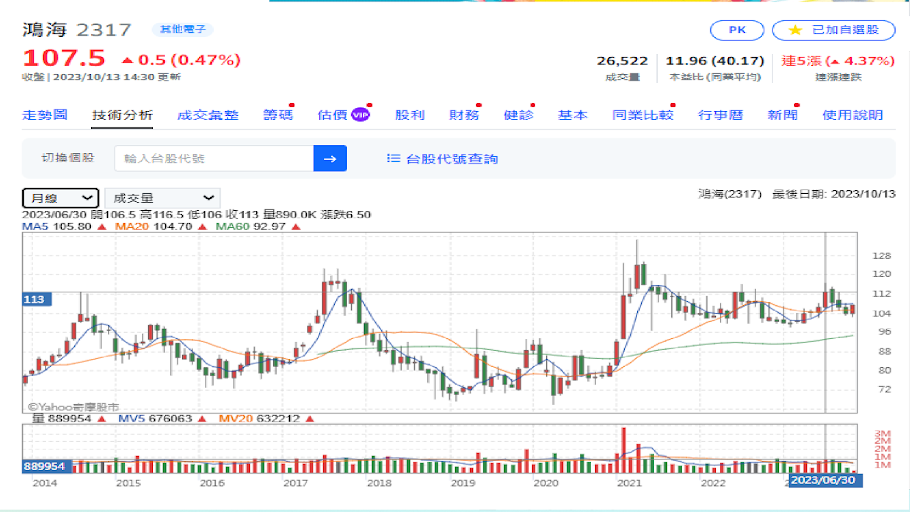Click the 2023/06/30 date marker on timeline
Image resolution: width=910 pixels, height=512 pixels.
823,480
